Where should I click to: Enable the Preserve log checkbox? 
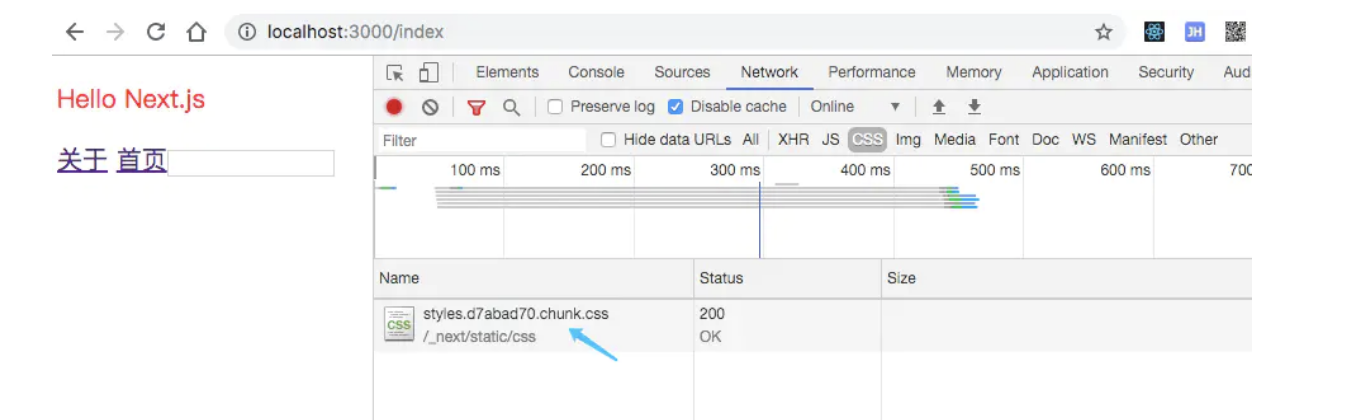point(556,107)
